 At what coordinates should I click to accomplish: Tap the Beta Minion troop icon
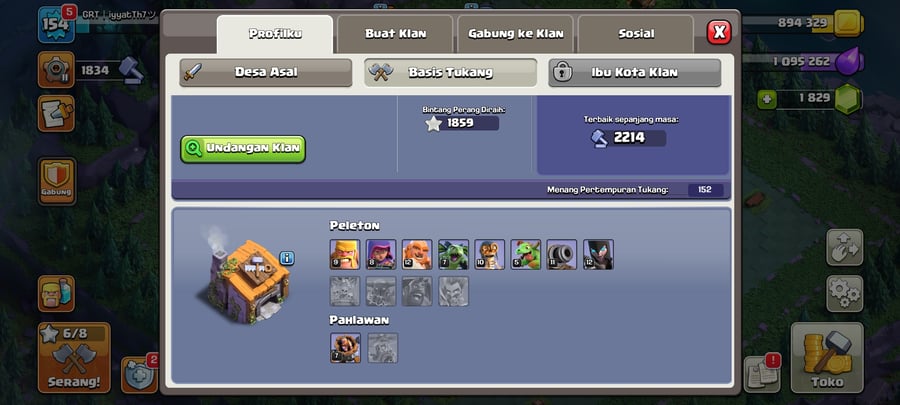pos(453,254)
